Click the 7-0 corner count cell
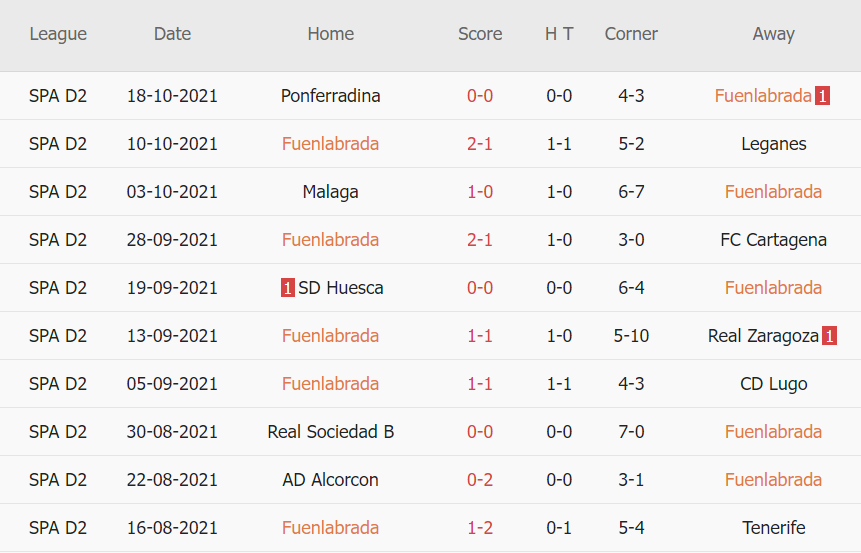The height and width of the screenshot is (553, 861). point(631,432)
